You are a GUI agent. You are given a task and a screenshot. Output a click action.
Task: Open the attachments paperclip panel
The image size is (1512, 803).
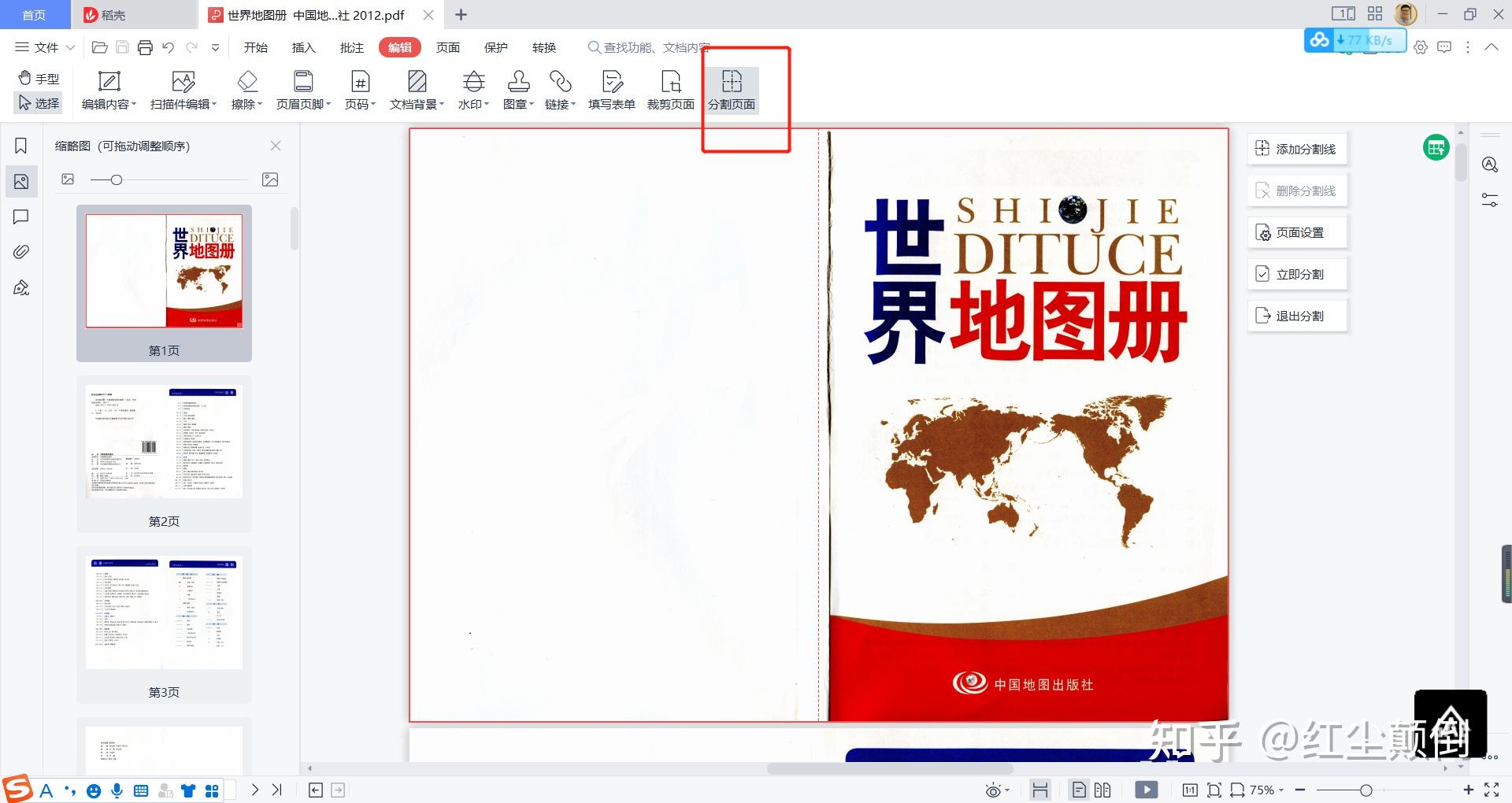tap(21, 252)
